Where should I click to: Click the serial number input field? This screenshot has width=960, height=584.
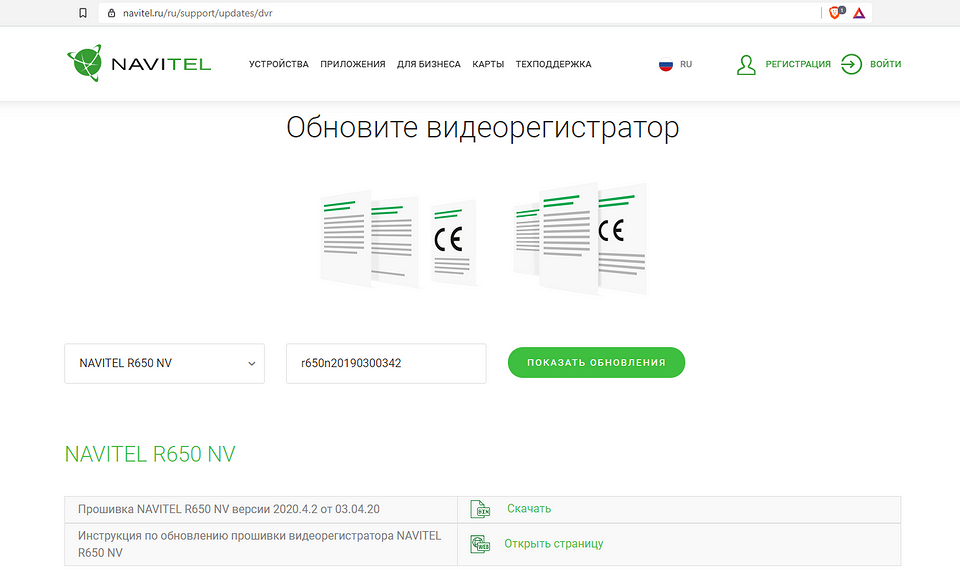(x=386, y=363)
